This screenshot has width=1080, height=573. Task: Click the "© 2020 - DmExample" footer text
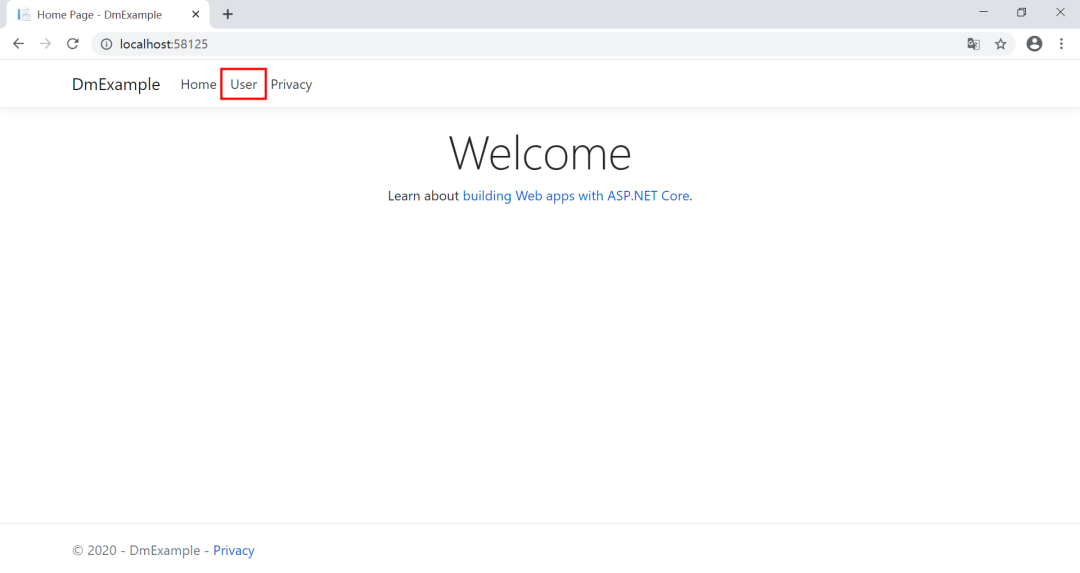[136, 550]
